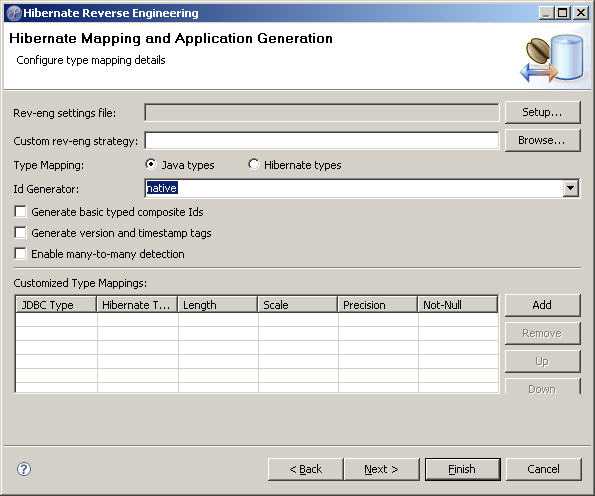Cancel the reverse engineering wizard
The image size is (595, 496).
pyautogui.click(x=543, y=469)
